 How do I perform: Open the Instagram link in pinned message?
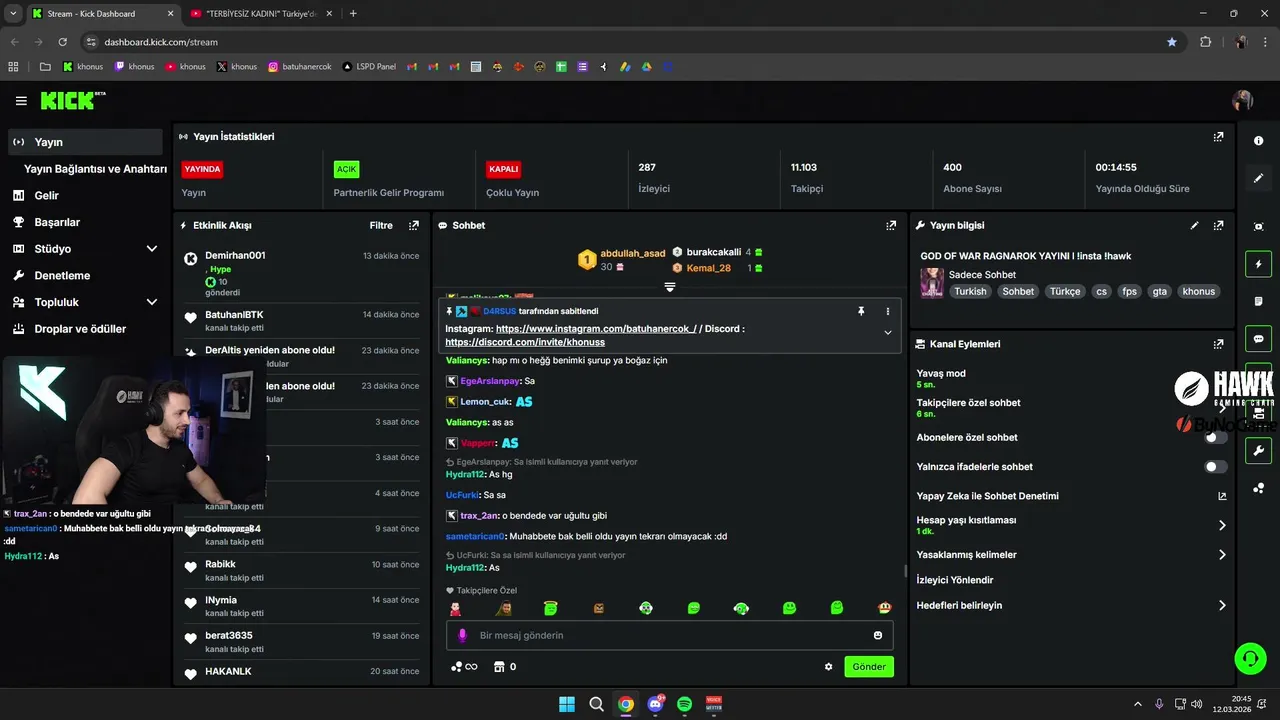(x=596, y=329)
